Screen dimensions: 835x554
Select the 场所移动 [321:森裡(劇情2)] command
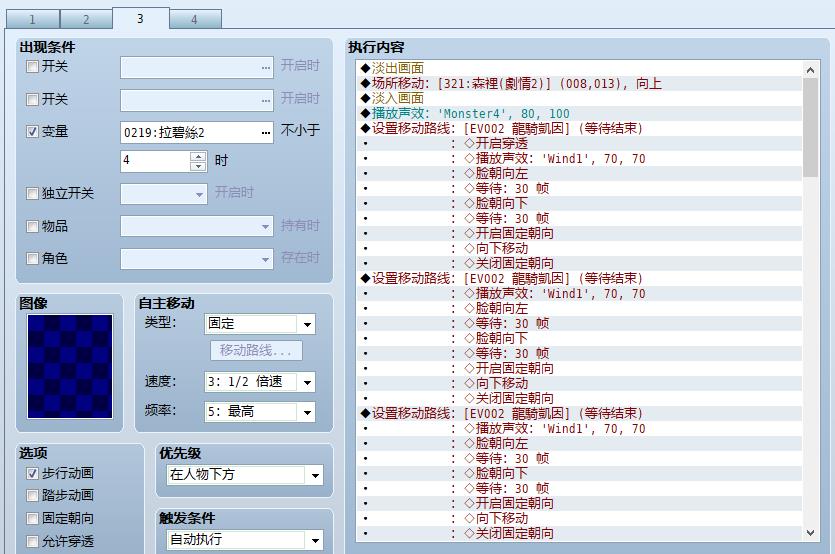point(580,84)
